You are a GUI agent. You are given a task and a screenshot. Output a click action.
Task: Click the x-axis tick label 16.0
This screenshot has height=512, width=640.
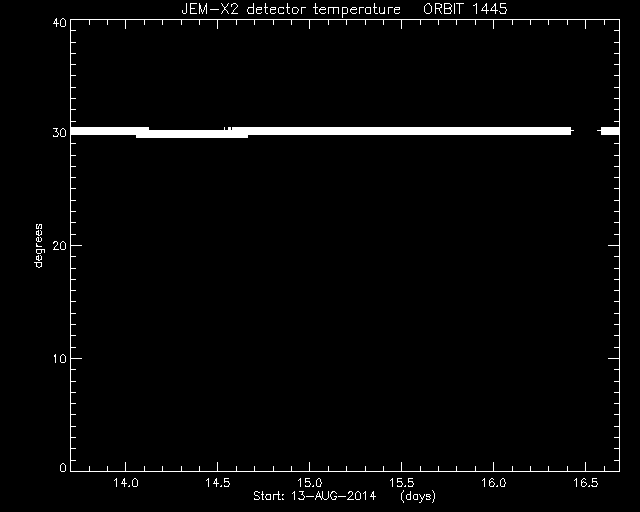point(493,483)
